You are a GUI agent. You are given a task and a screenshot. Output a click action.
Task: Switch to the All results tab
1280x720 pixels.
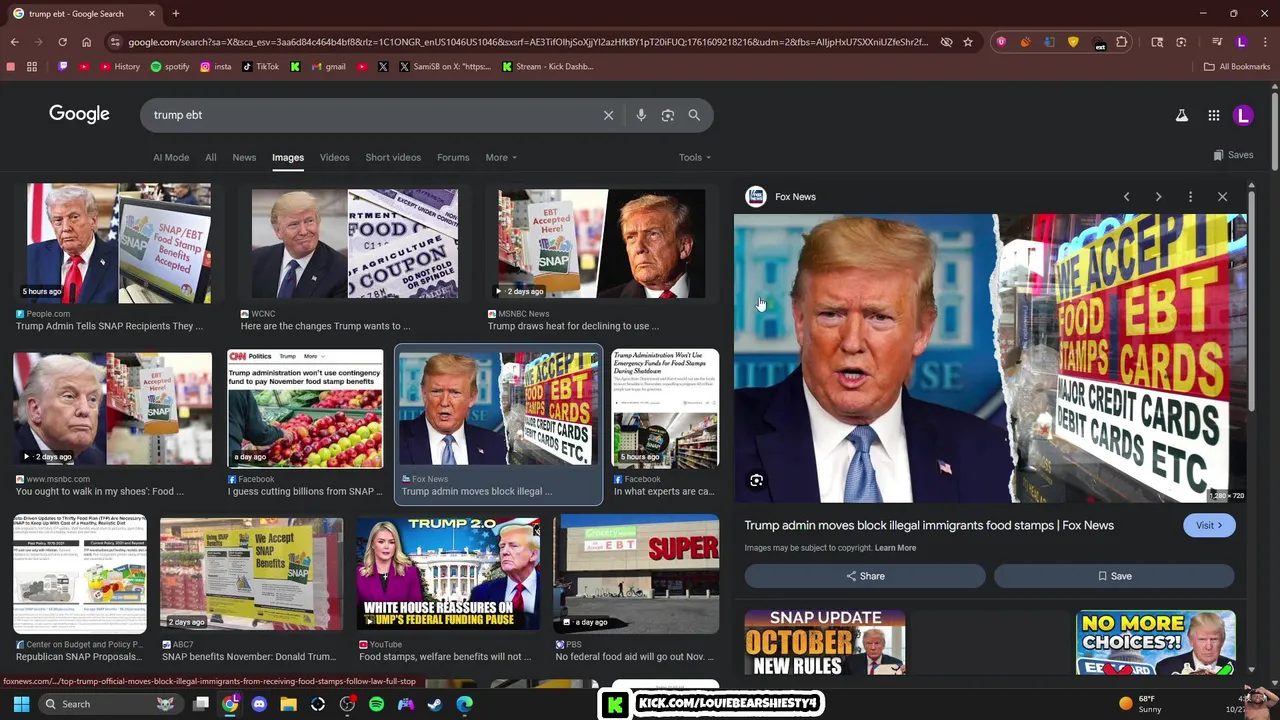pos(211,157)
